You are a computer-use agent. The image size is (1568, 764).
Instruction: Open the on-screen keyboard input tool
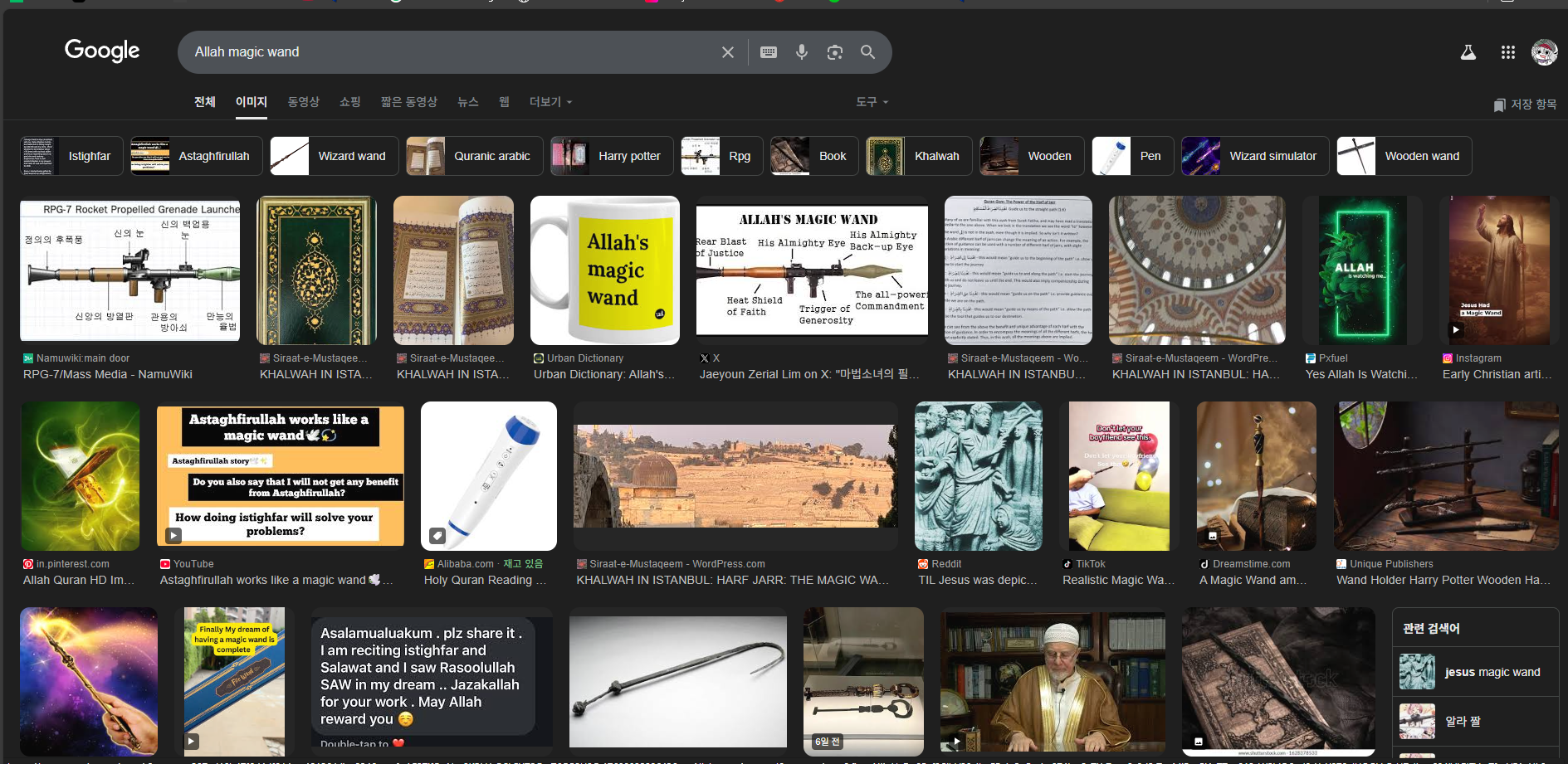point(769,52)
